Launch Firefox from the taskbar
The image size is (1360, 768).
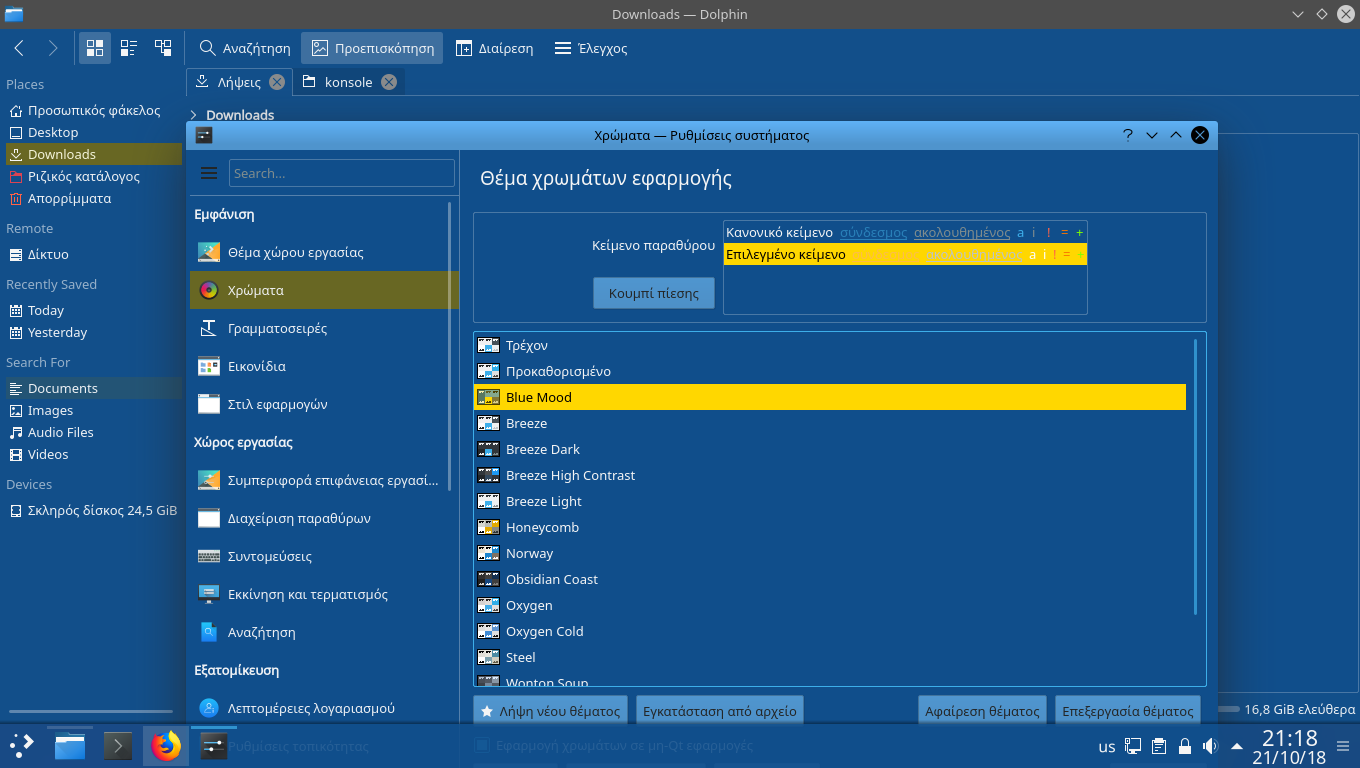165,745
